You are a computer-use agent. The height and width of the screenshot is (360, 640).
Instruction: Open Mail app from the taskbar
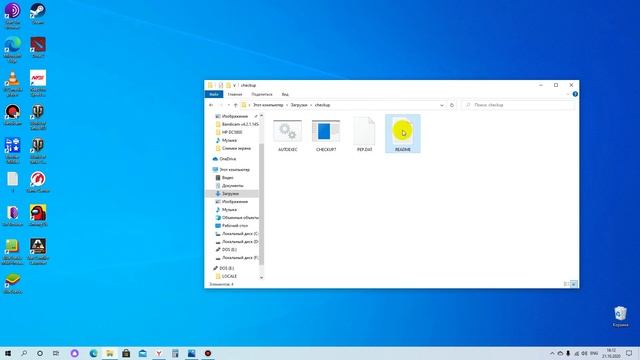tap(142, 353)
